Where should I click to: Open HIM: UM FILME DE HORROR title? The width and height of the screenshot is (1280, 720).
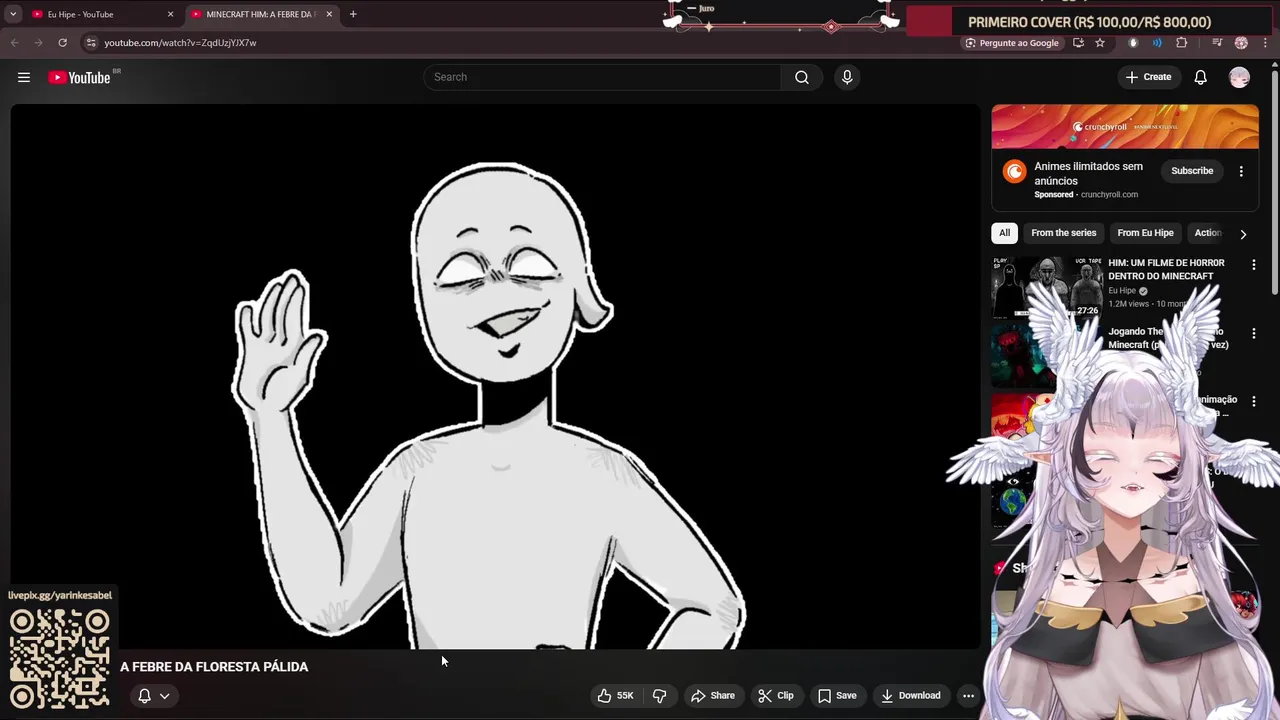point(1166,269)
